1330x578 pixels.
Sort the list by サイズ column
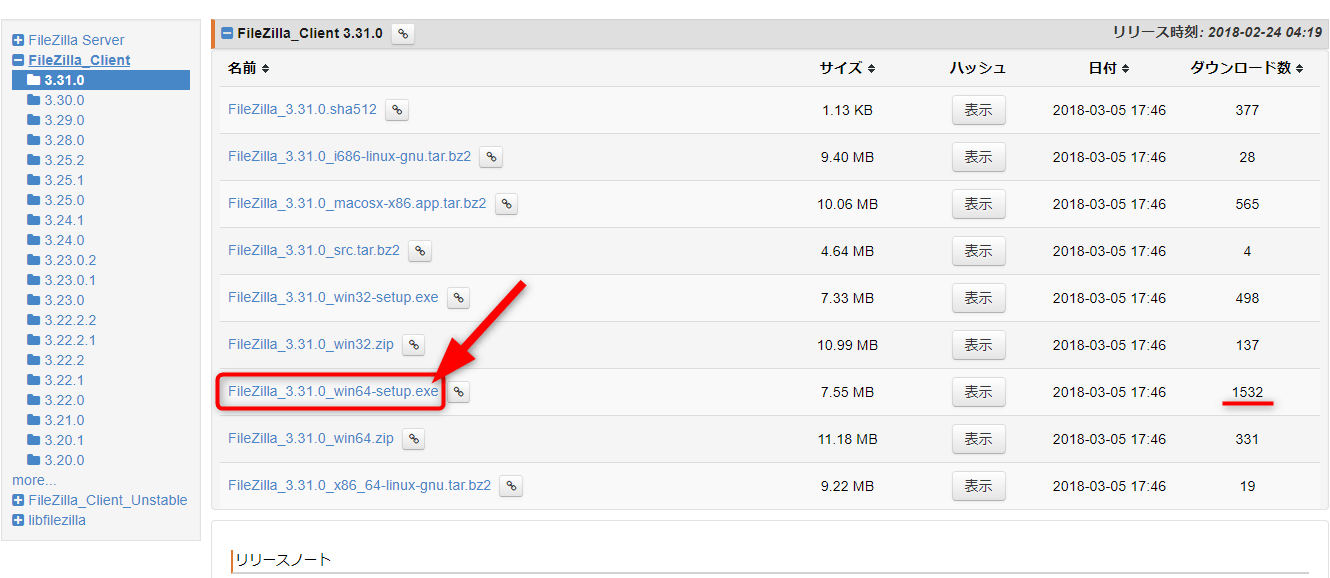coord(847,68)
